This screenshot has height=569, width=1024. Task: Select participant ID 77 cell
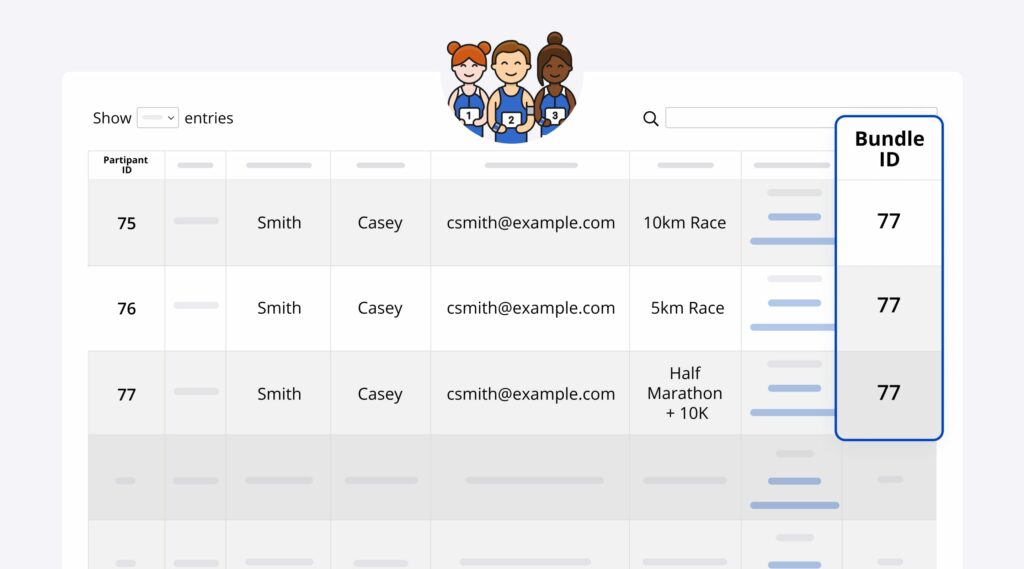126,394
